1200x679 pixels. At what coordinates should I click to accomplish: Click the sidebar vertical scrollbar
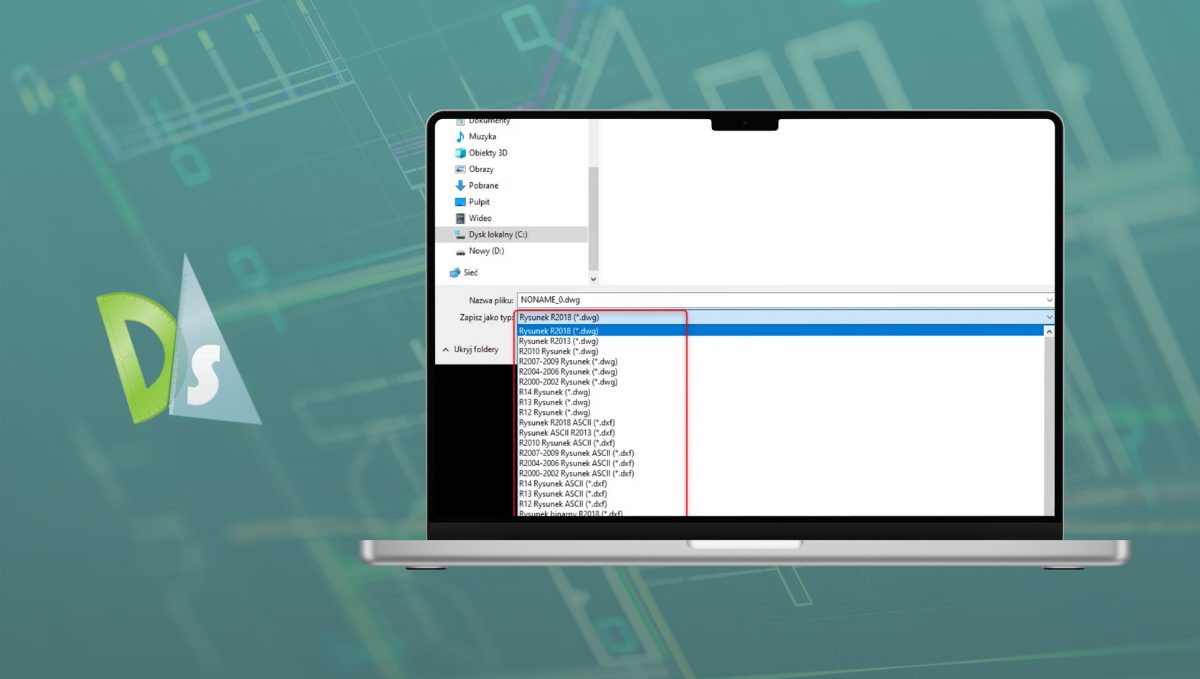click(x=593, y=220)
